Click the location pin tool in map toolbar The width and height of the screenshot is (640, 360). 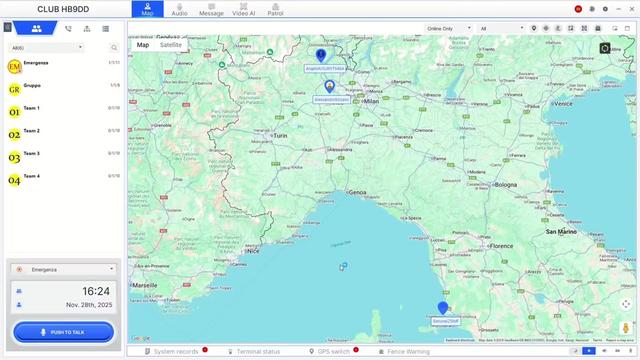[x=533, y=28]
